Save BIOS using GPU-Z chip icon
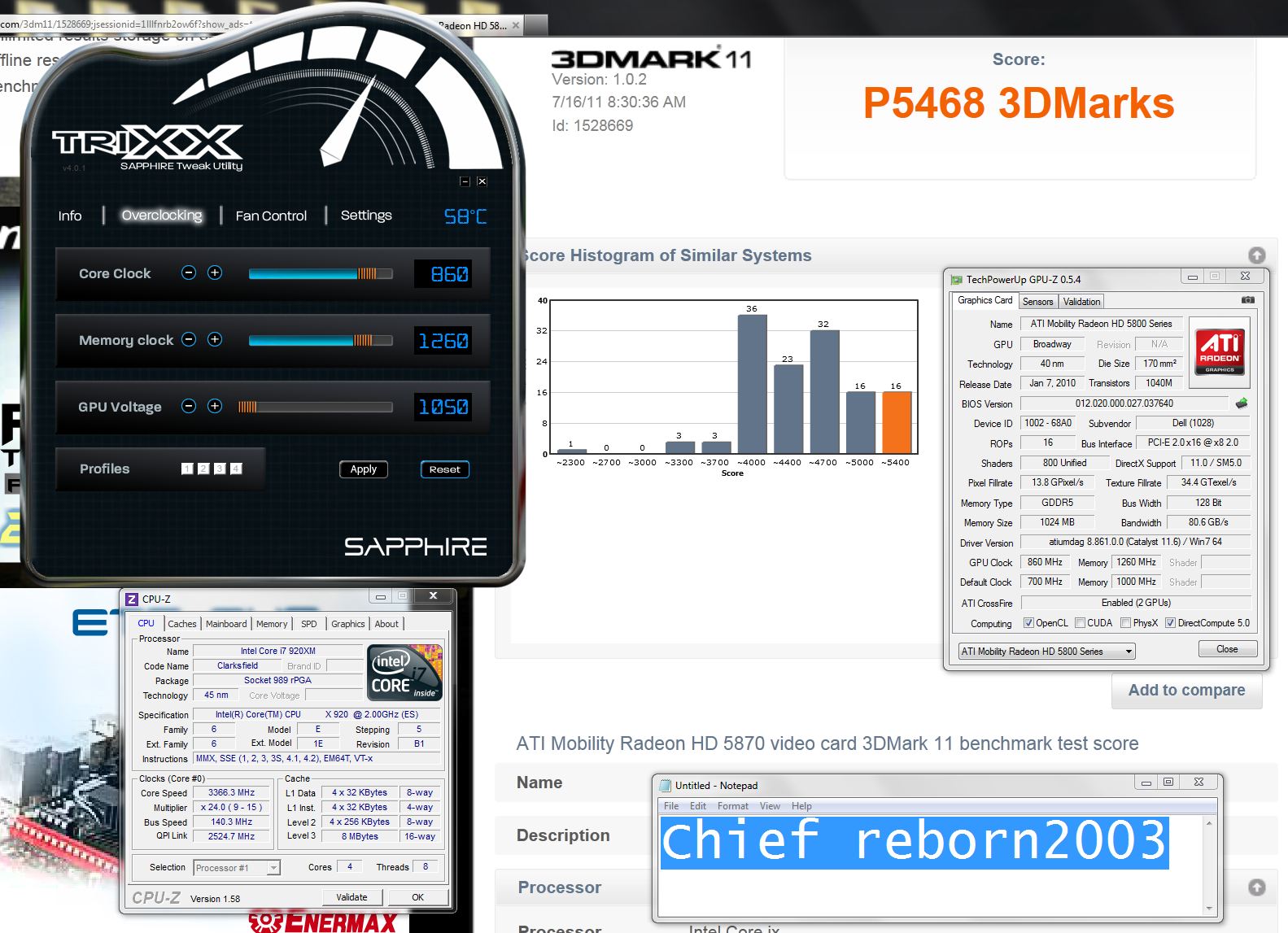Screen dimensions: 1288x933 click(1242, 403)
